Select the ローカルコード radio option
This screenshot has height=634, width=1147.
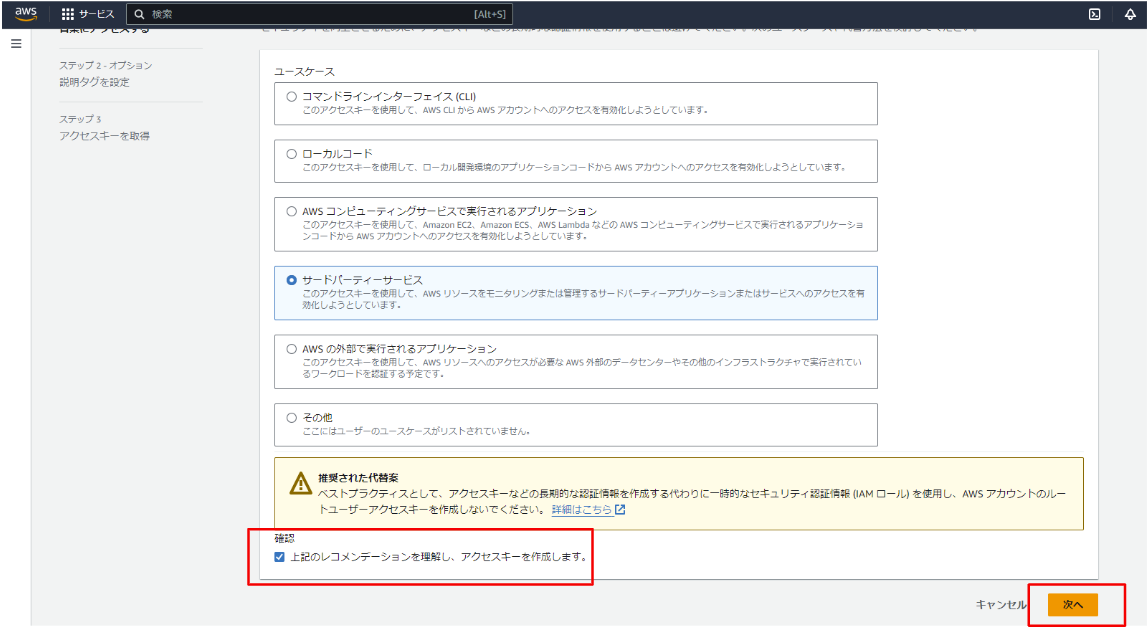tap(292, 154)
